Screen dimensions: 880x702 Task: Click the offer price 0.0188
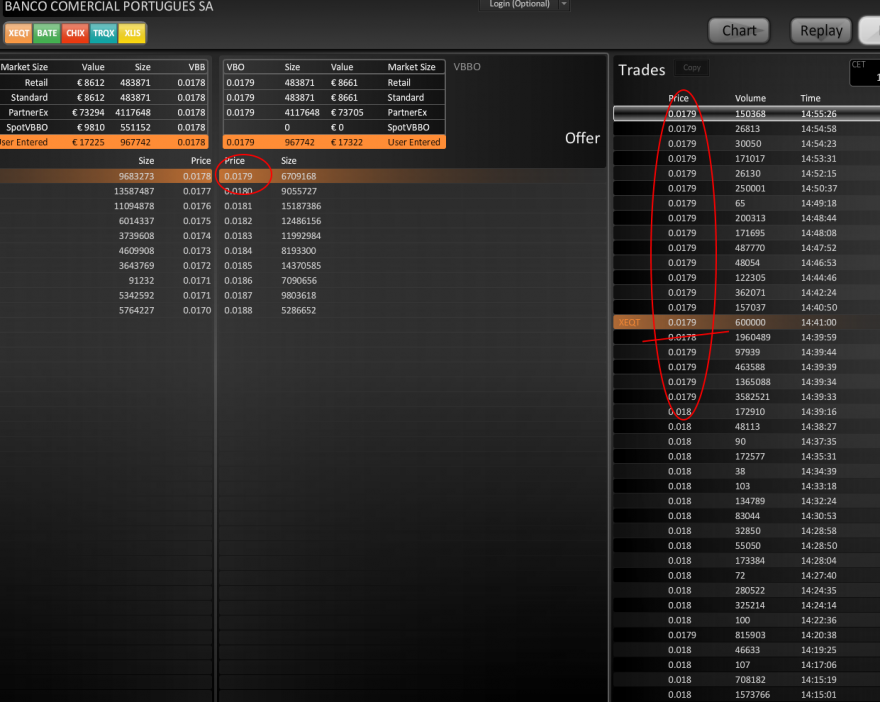[x=238, y=310]
